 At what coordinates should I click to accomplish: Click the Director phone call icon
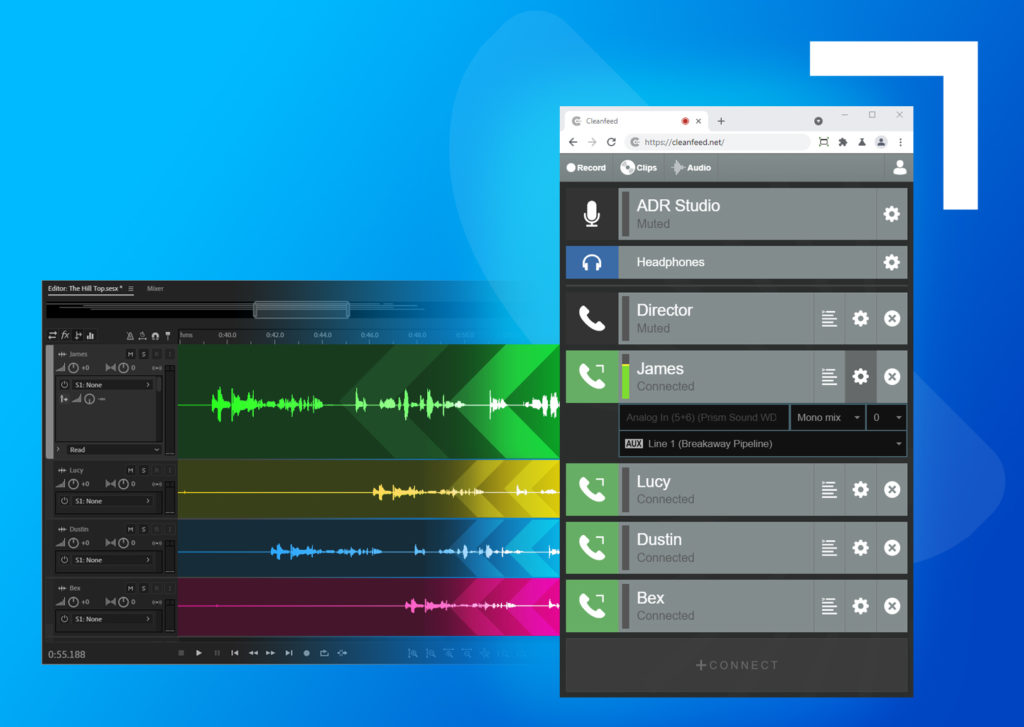[592, 318]
